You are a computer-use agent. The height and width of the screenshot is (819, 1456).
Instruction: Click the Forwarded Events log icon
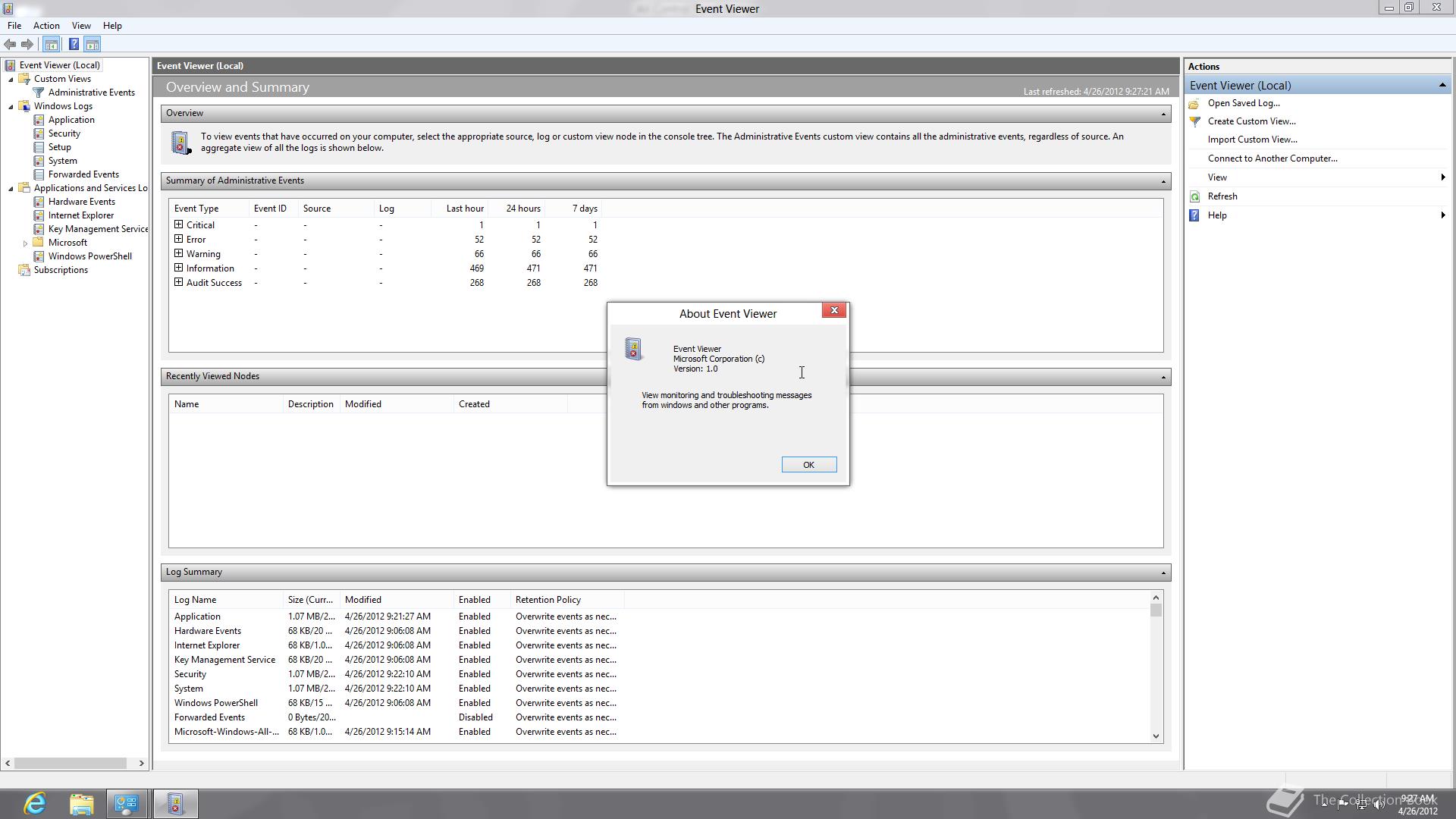[x=39, y=174]
